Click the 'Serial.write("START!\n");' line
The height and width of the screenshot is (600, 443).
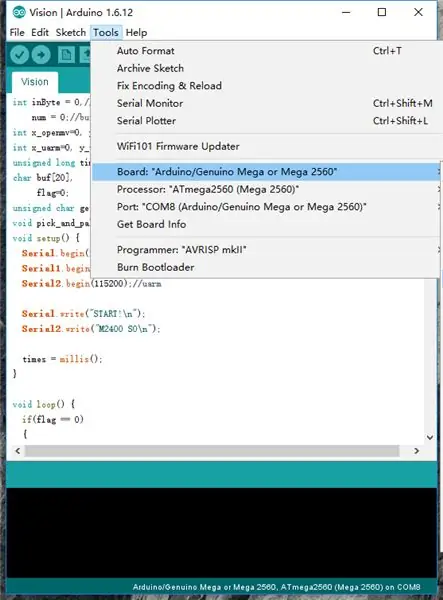tap(83, 314)
